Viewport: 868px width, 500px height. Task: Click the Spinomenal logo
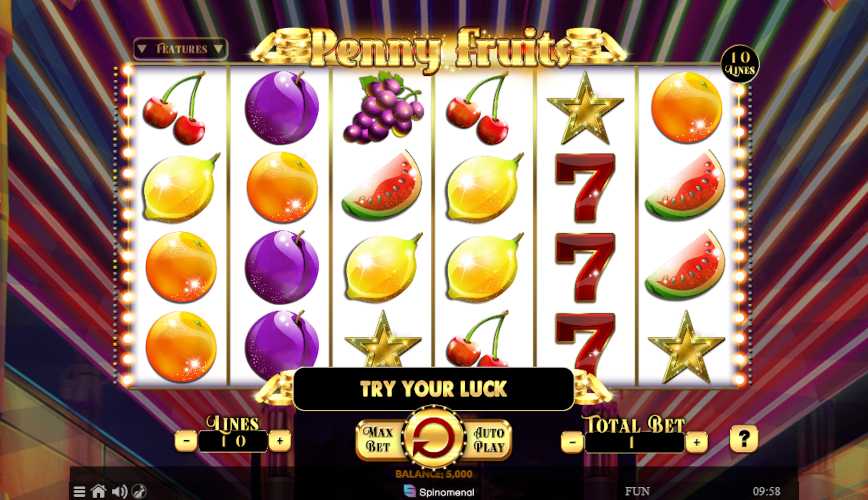439,491
